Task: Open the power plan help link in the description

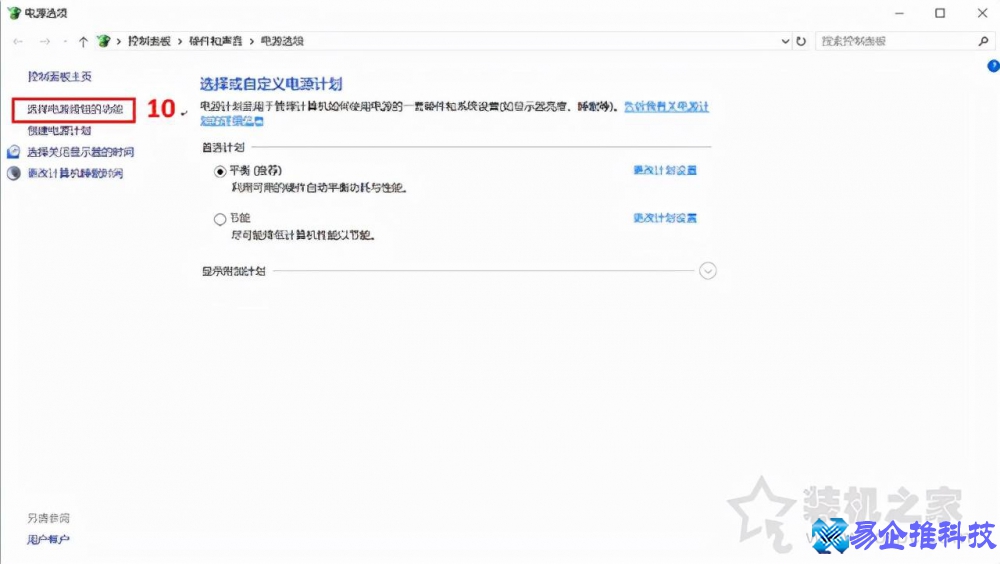Action: 666,107
